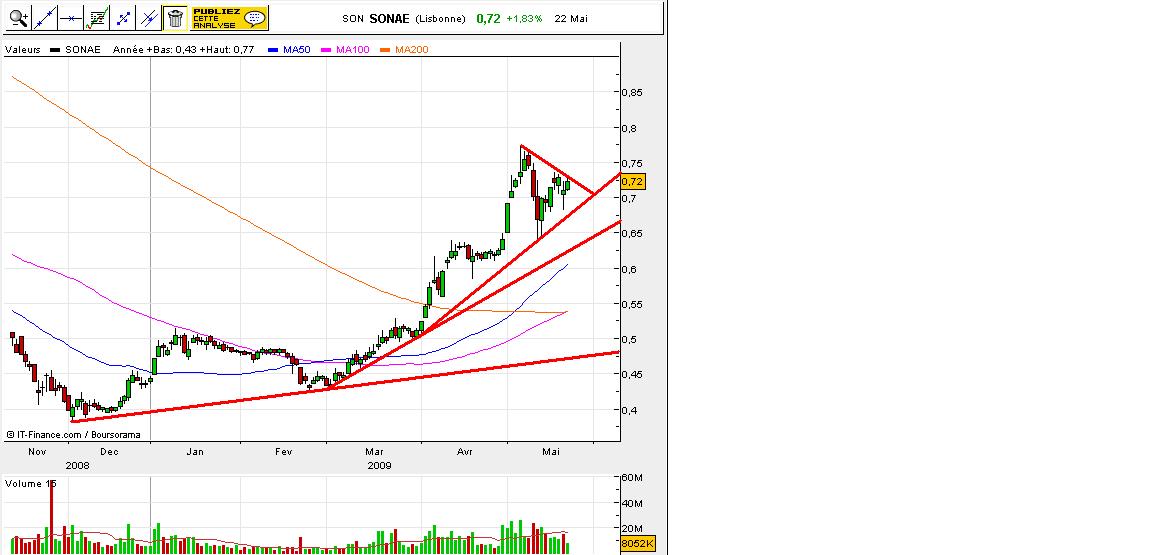Image resolution: width=1169 pixels, height=555 pixels.
Task: Click the Volume 15 panel label
Action: pyautogui.click(x=31, y=483)
